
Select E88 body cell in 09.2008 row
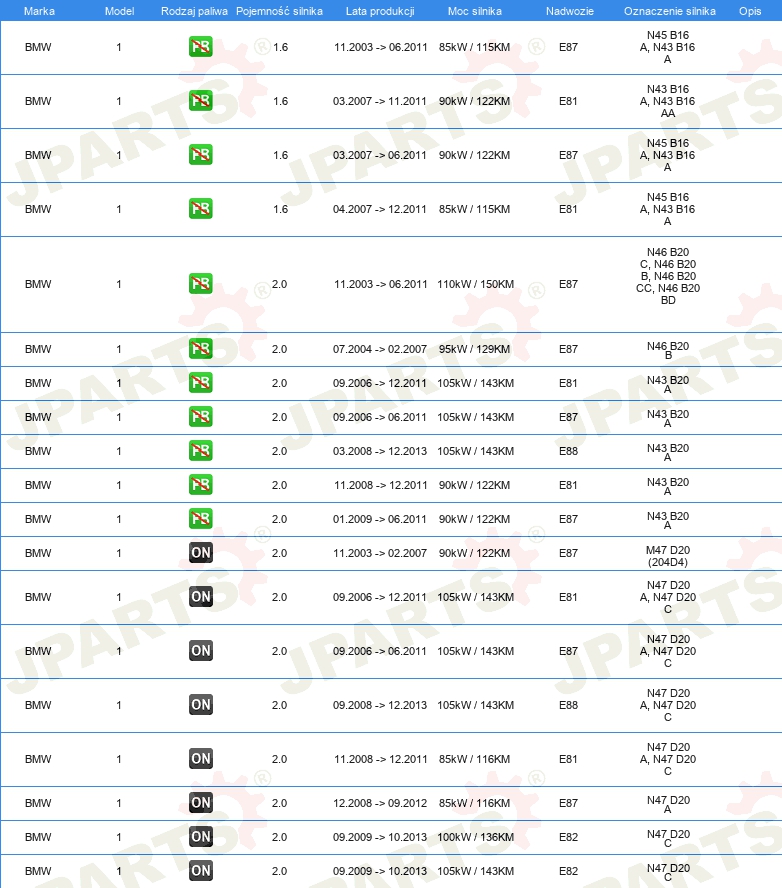coord(568,705)
